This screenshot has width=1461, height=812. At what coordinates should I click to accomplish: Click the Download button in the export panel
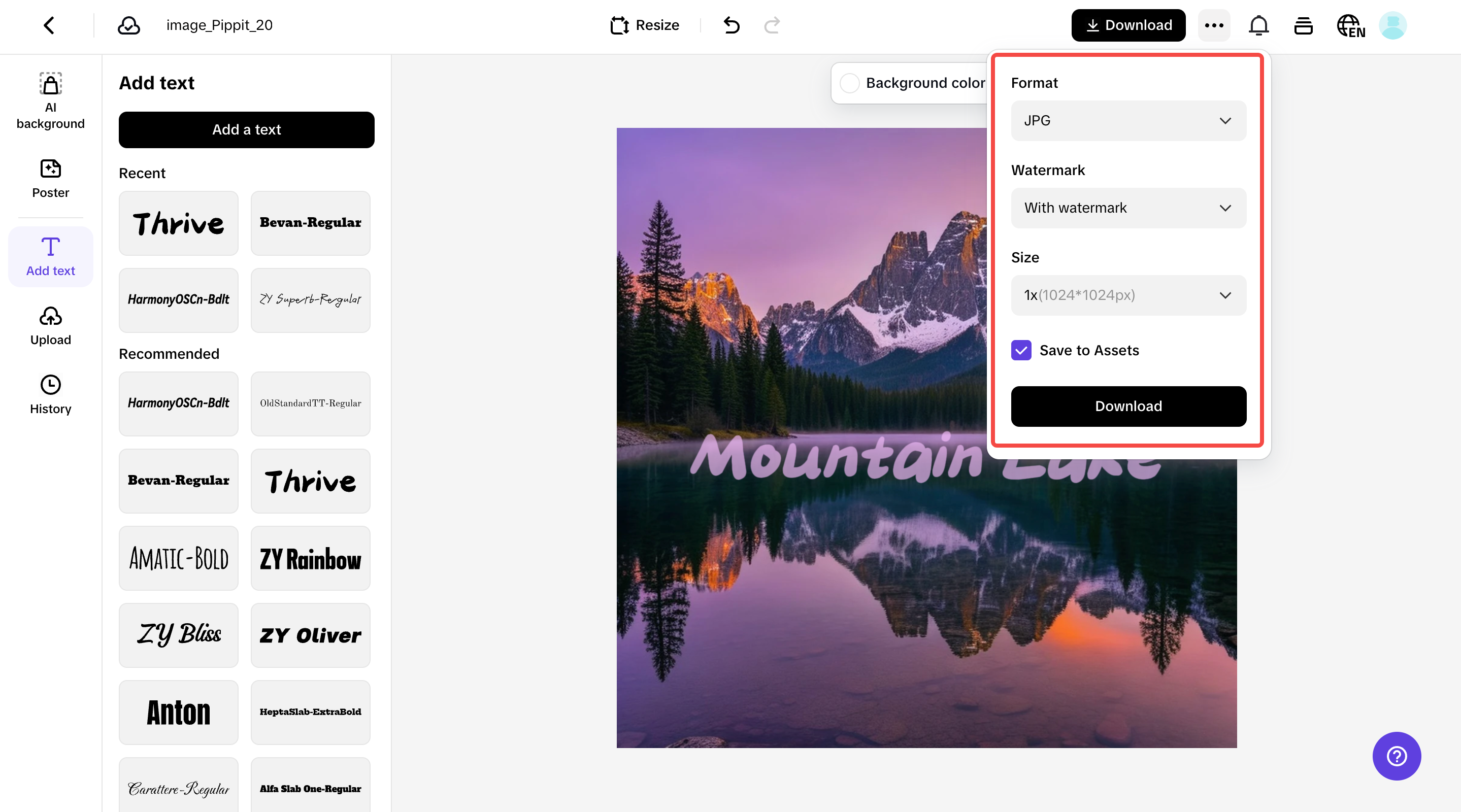[1127, 406]
